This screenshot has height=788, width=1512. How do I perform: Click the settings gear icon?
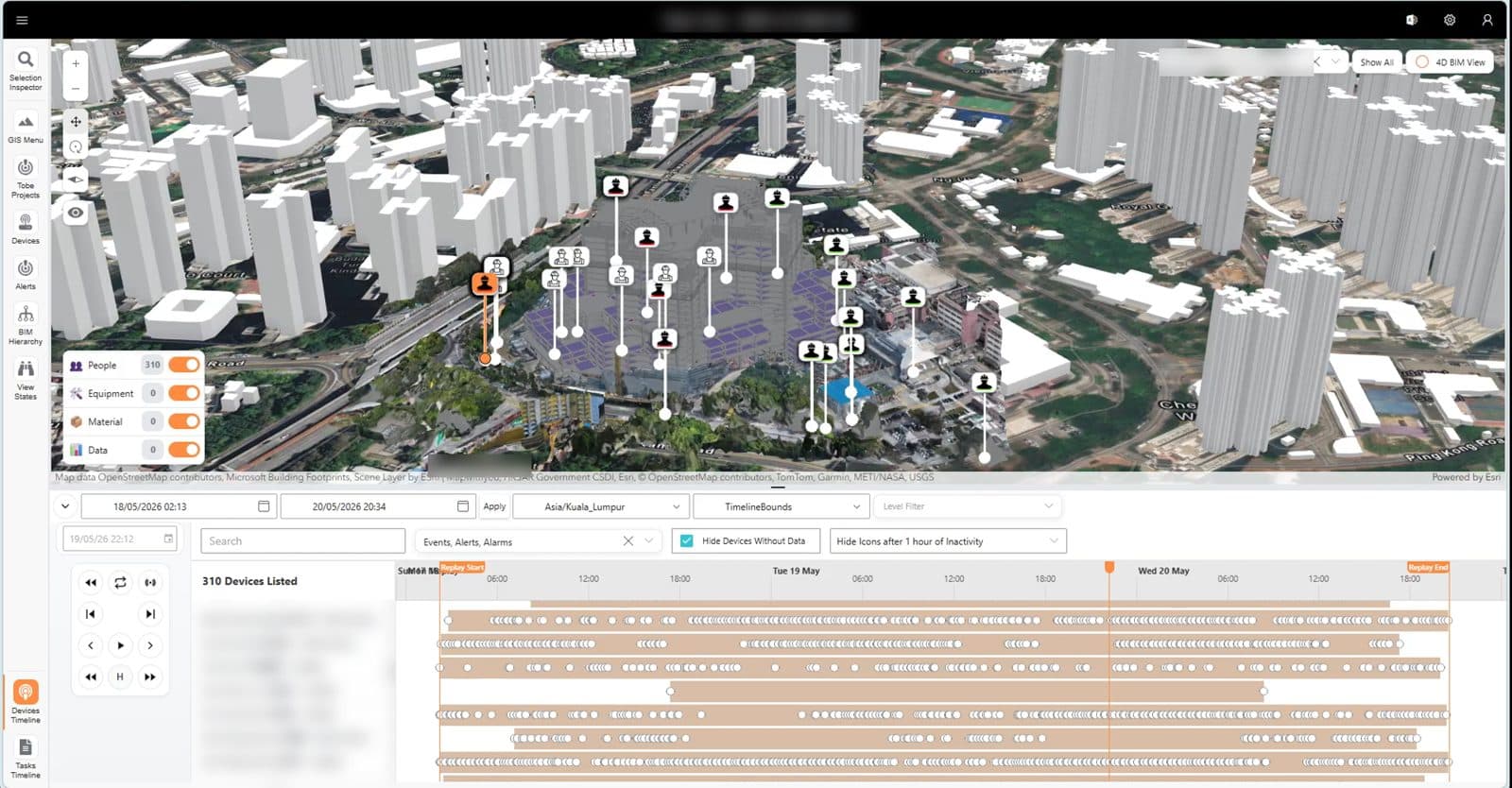click(1450, 20)
